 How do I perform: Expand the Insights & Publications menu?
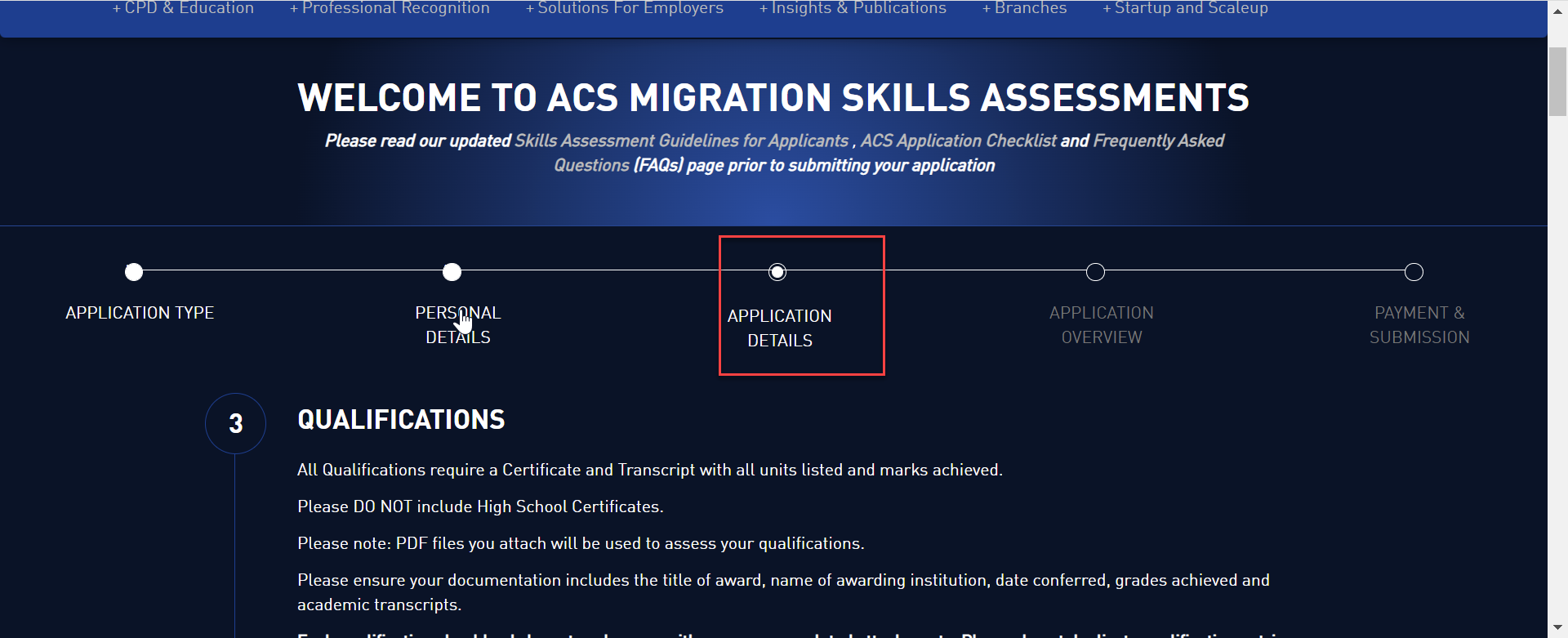853,8
